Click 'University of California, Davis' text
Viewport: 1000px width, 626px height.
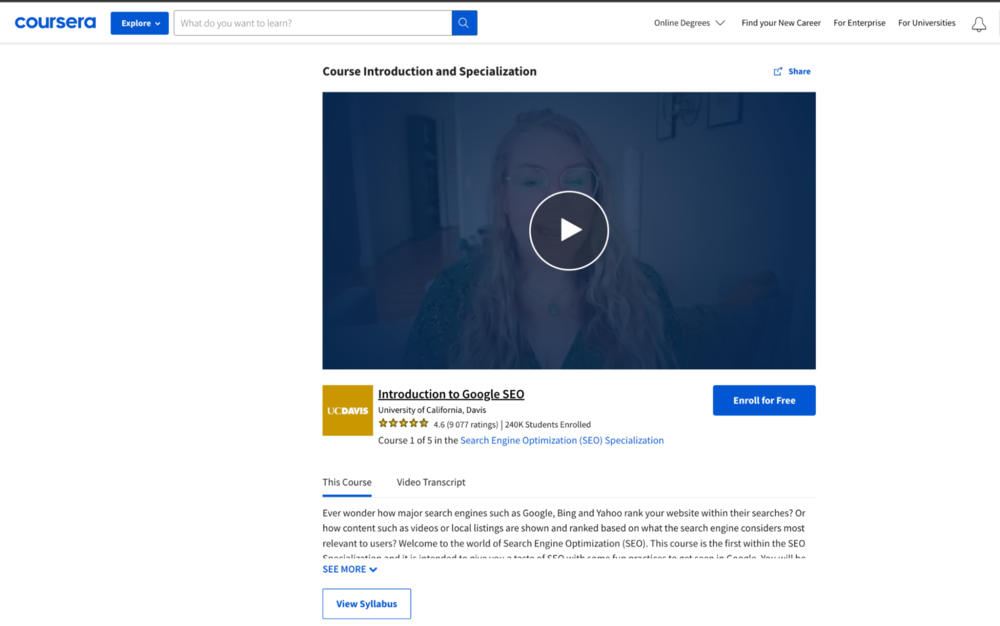pos(432,410)
